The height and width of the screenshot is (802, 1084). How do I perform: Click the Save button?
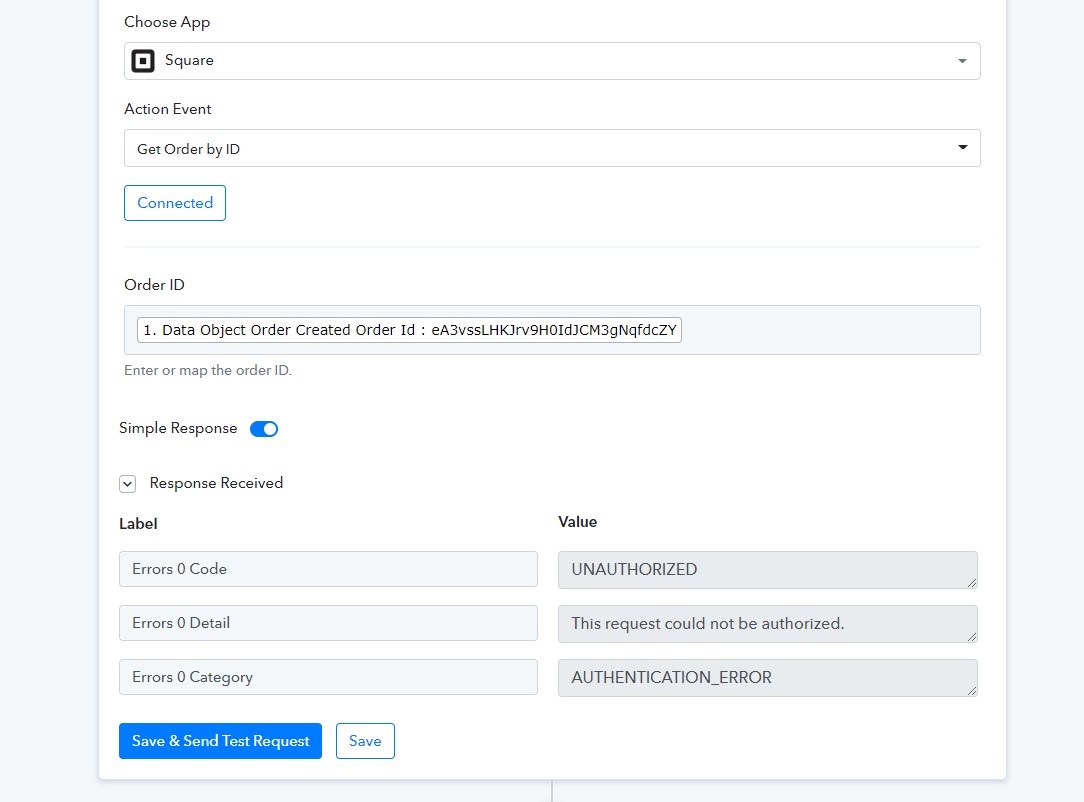click(x=365, y=741)
